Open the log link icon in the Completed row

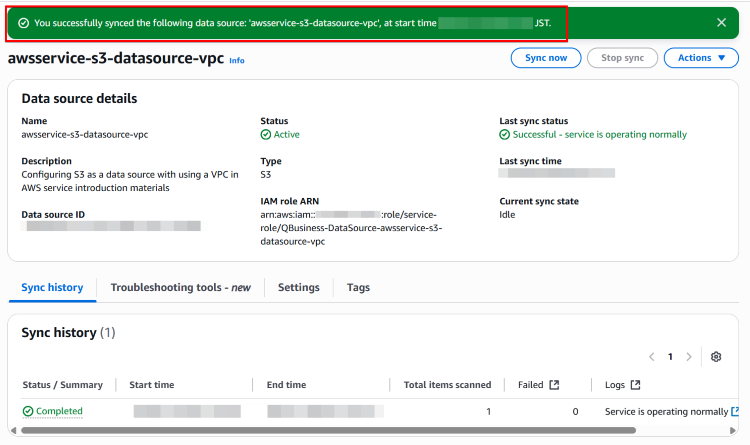click(735, 411)
